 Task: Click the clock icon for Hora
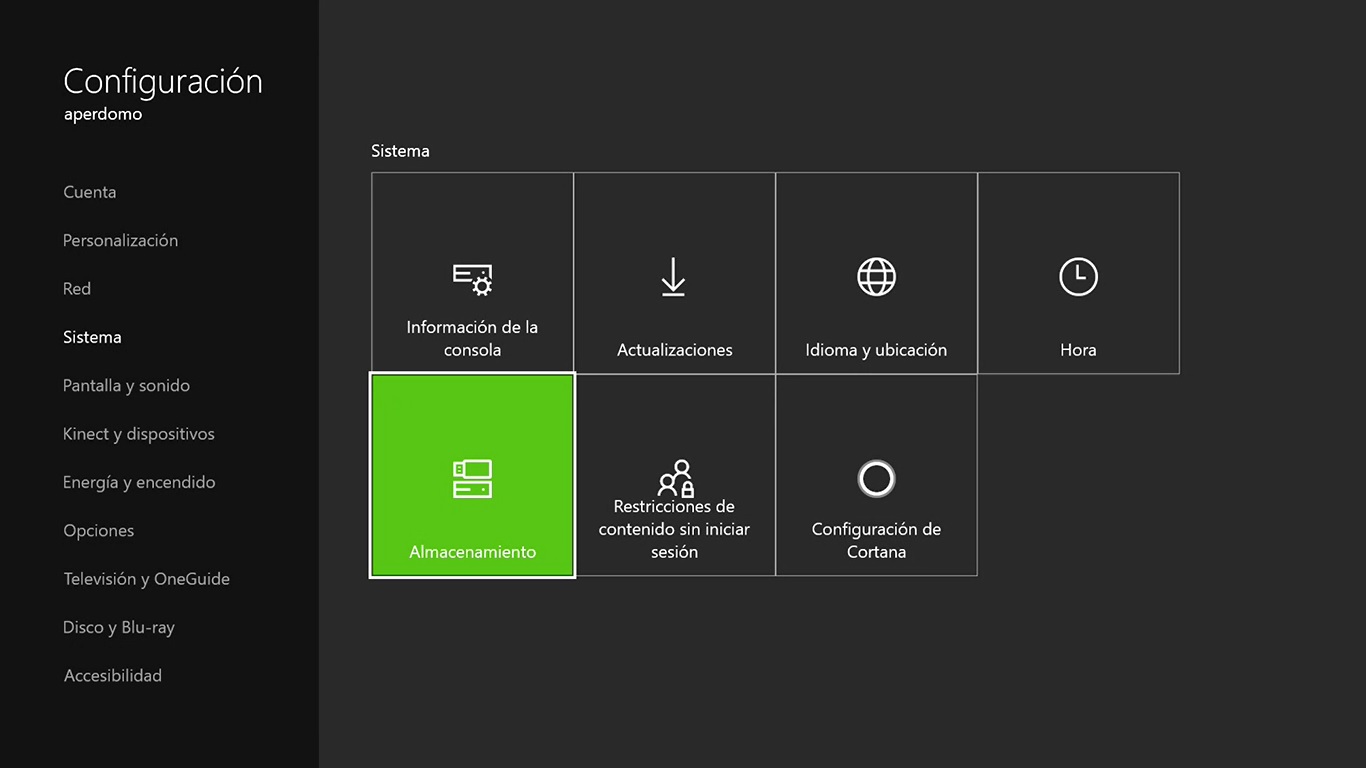pyautogui.click(x=1078, y=277)
